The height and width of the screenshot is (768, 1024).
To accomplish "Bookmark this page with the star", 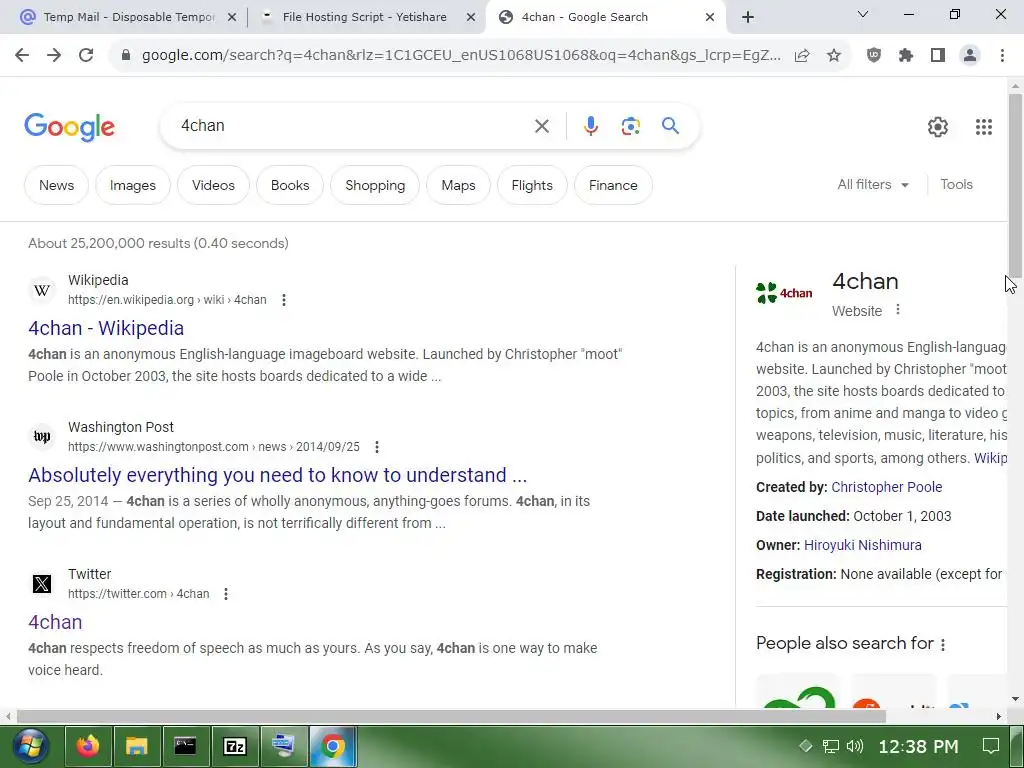I will click(834, 56).
